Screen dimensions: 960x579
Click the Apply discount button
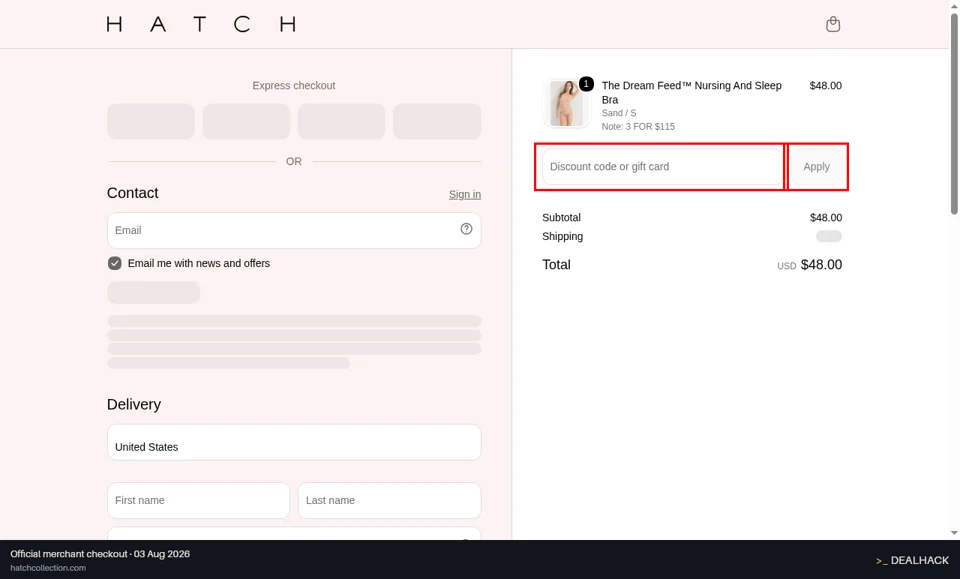[x=816, y=166]
